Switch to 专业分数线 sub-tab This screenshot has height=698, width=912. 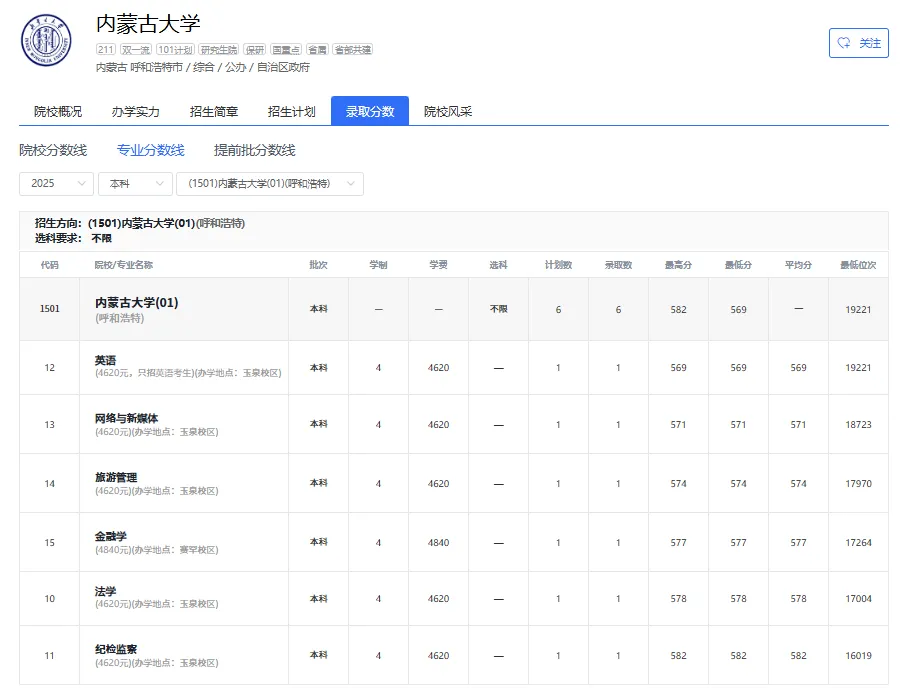(151, 150)
